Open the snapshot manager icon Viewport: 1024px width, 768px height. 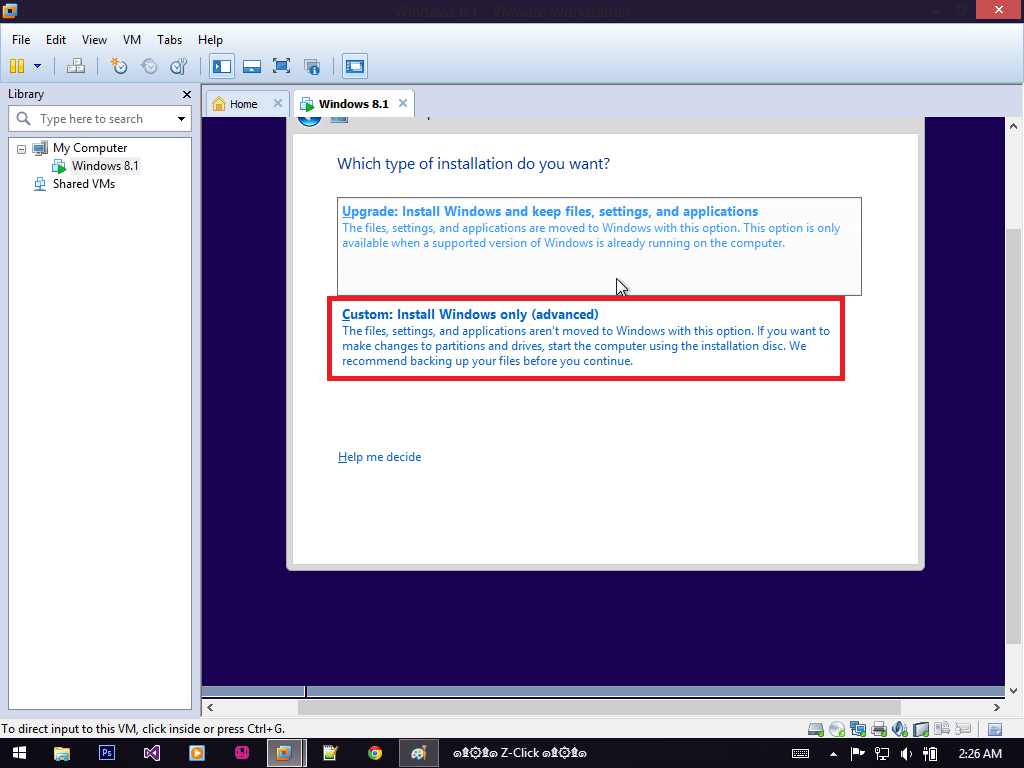[x=179, y=66]
